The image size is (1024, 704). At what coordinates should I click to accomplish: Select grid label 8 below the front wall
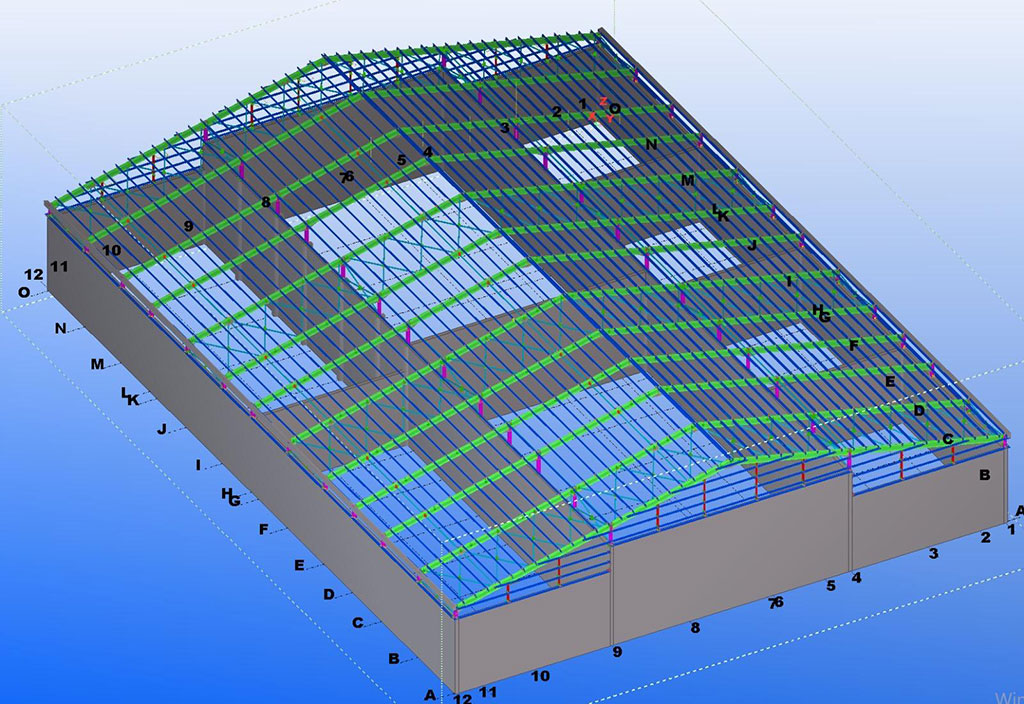(695, 628)
